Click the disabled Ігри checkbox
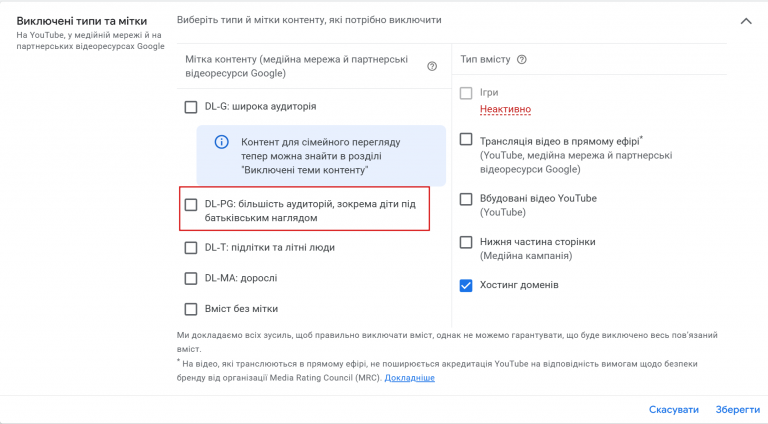 (466, 93)
